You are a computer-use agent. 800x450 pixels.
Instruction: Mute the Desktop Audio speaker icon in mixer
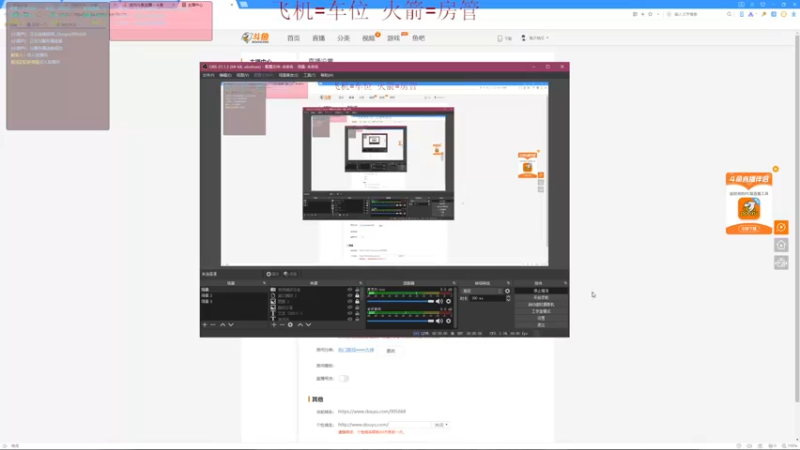(x=439, y=321)
